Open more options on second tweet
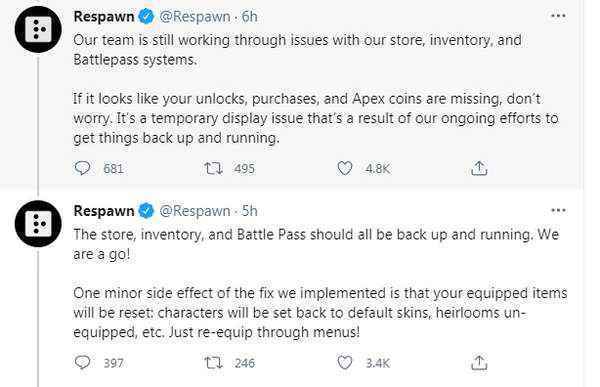 [x=558, y=211]
